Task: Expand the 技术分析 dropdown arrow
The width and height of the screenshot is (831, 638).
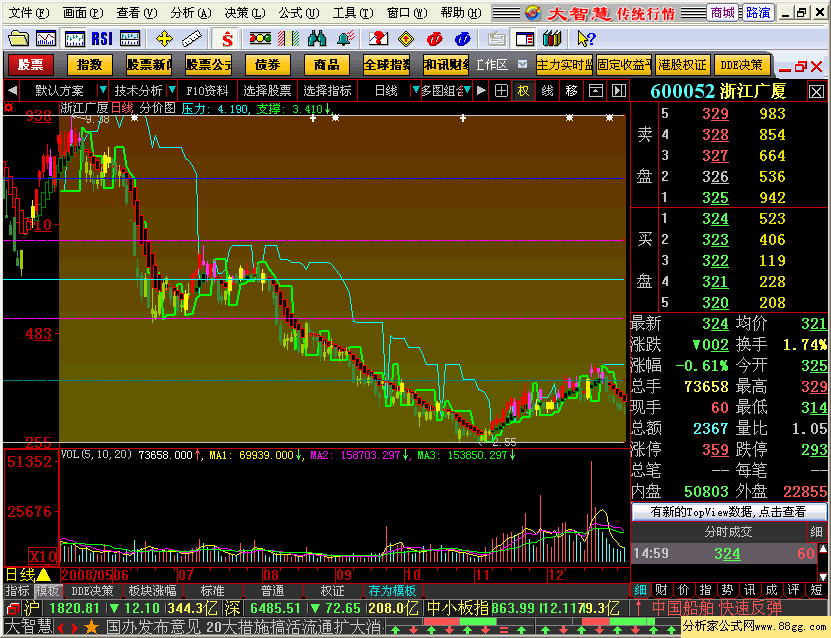Action: [172, 90]
